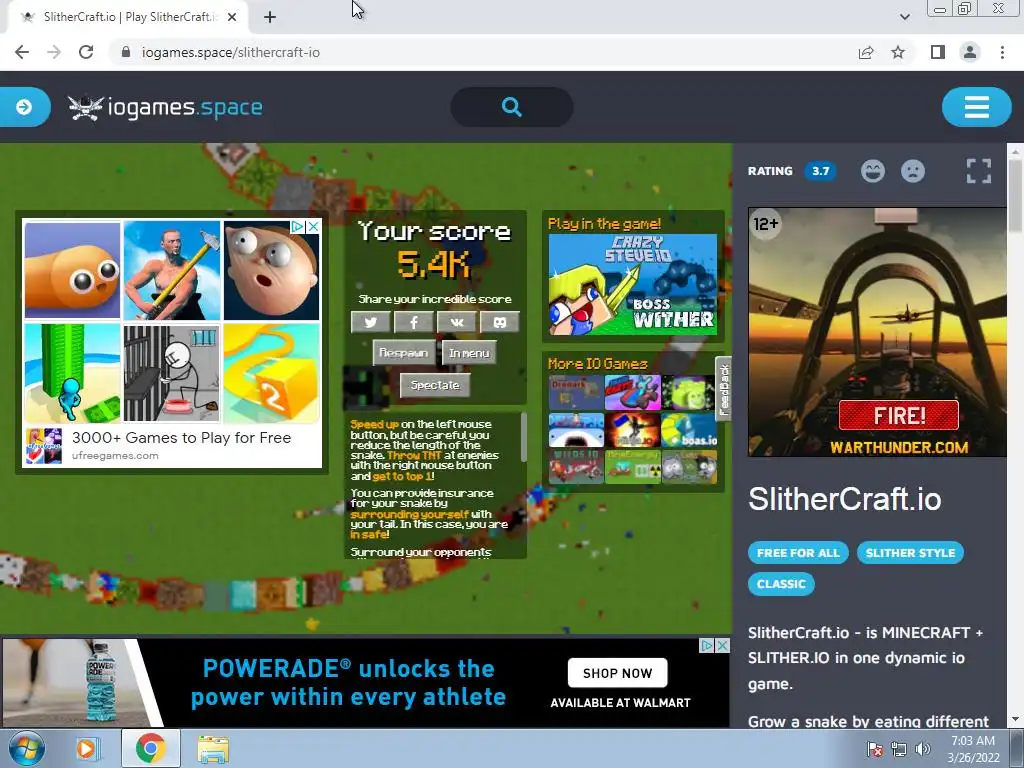Screen dimensions: 1024x768
Task: Open the hamburger menu on iogames.space
Action: pyautogui.click(x=976, y=107)
